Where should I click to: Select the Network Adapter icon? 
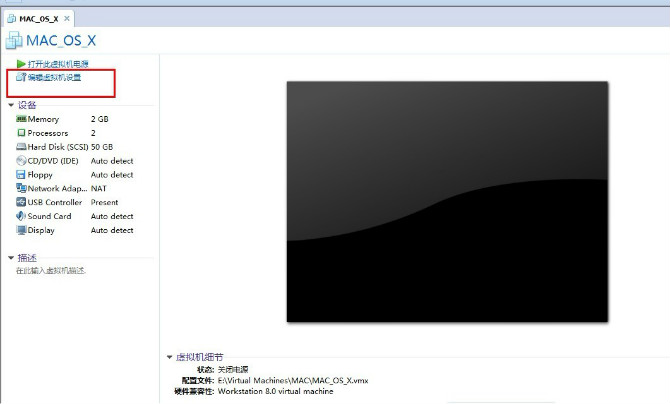pos(21,188)
